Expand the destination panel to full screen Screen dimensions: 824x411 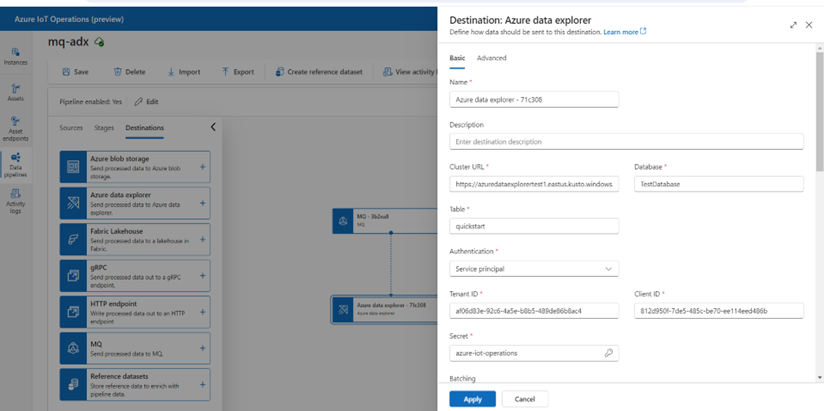click(x=793, y=25)
